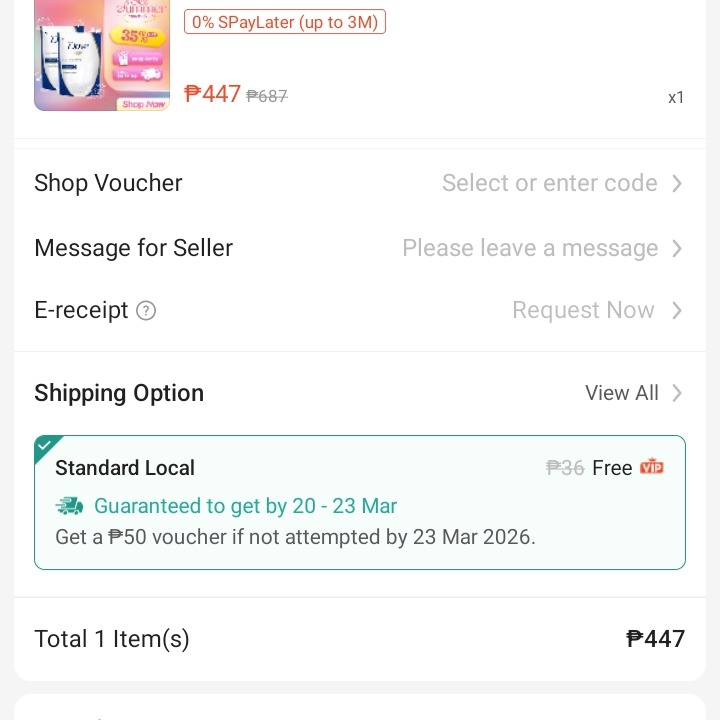Tap the E-receipt help question mark icon
Screen dimensions: 720x720
[x=146, y=311]
